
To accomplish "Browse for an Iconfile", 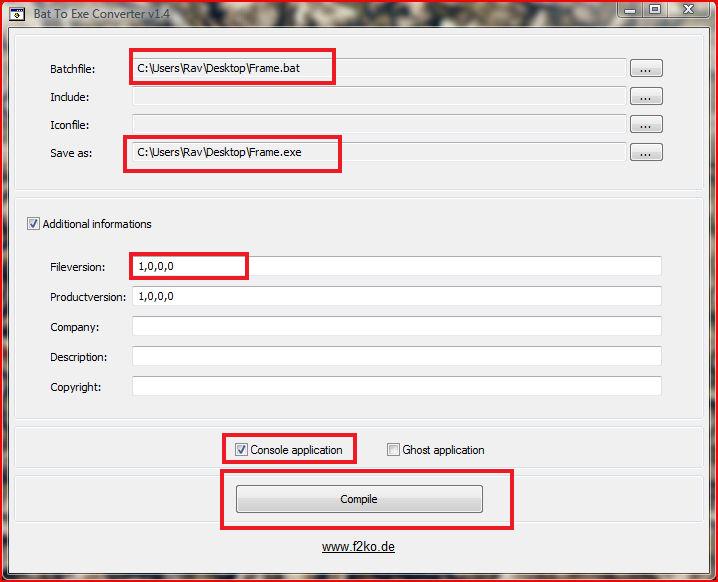I will pos(646,124).
